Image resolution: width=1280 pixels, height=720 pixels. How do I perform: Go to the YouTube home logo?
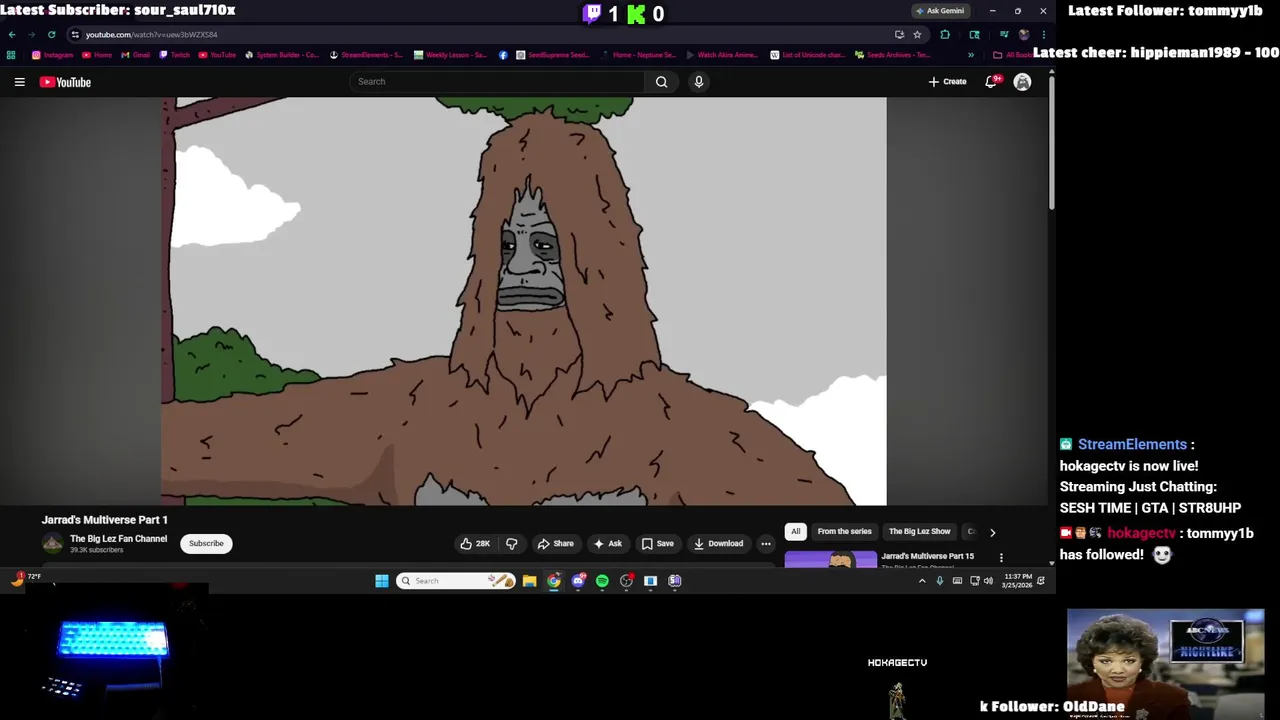coord(65,82)
